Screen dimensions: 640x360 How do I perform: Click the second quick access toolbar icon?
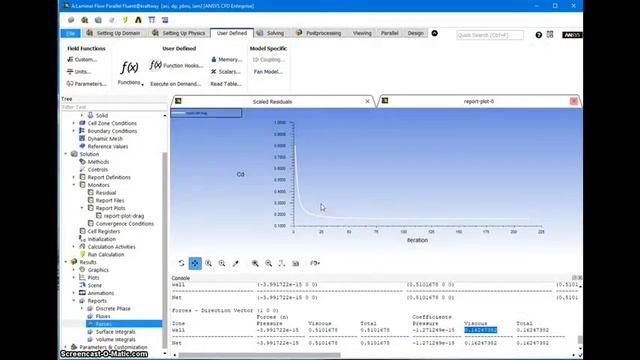coord(84,20)
